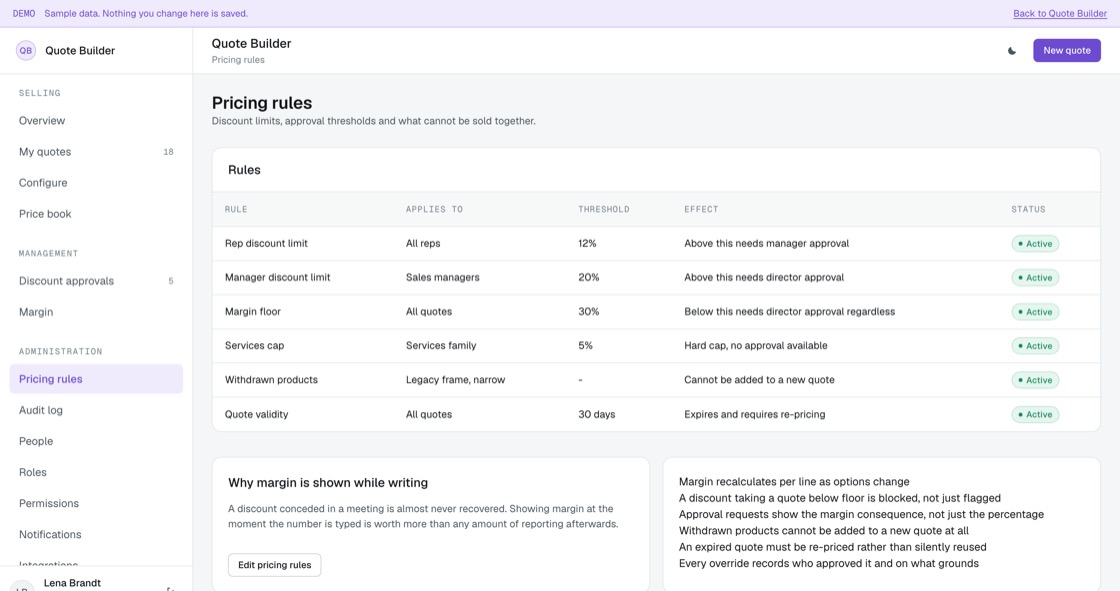Screen dimensions: 1120x591
Task: Click Cannot be added to a new quote
Action: [759, 379]
